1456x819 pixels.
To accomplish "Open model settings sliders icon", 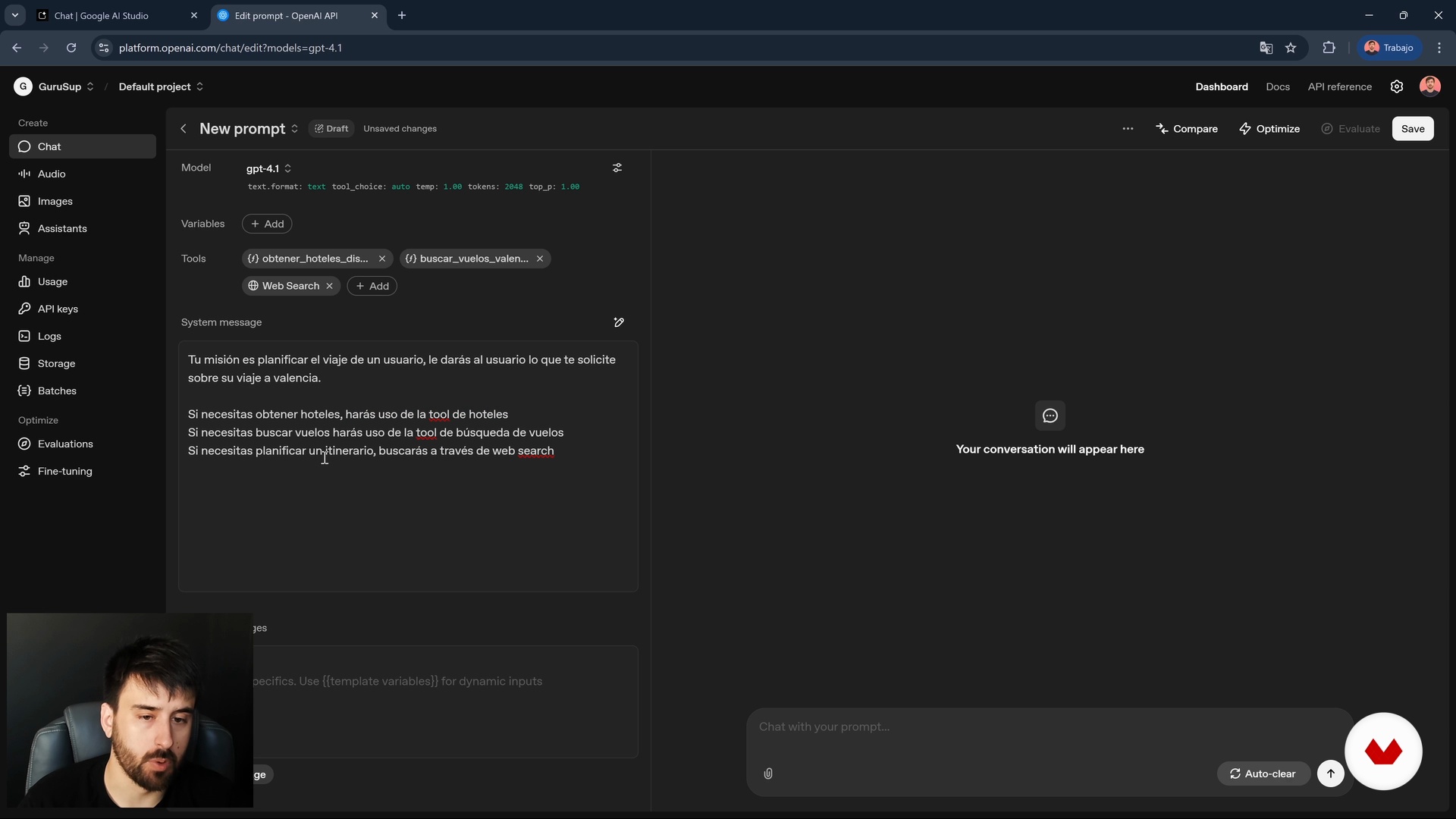I will (x=617, y=168).
